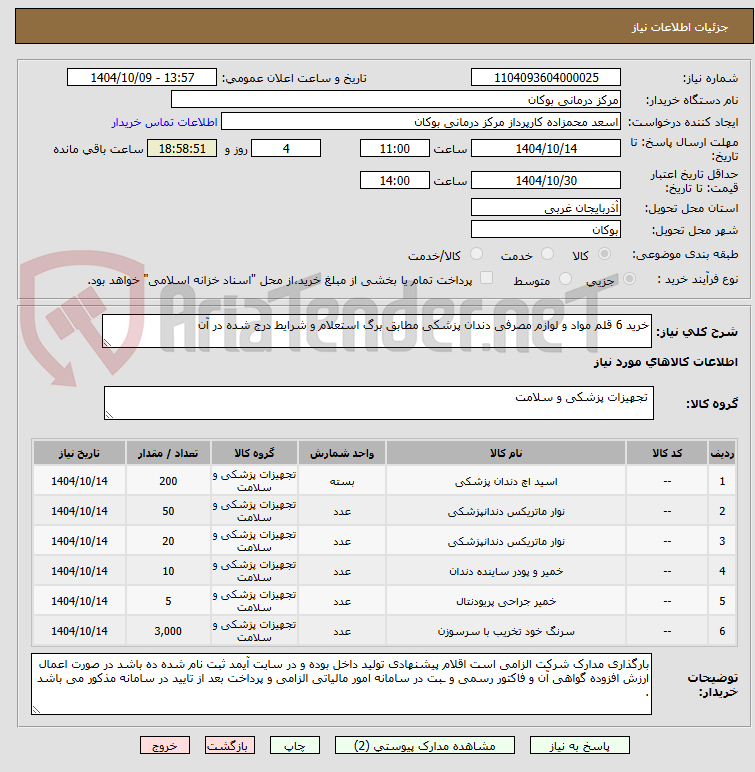Select the متوسط purchase type radio

coord(565,279)
